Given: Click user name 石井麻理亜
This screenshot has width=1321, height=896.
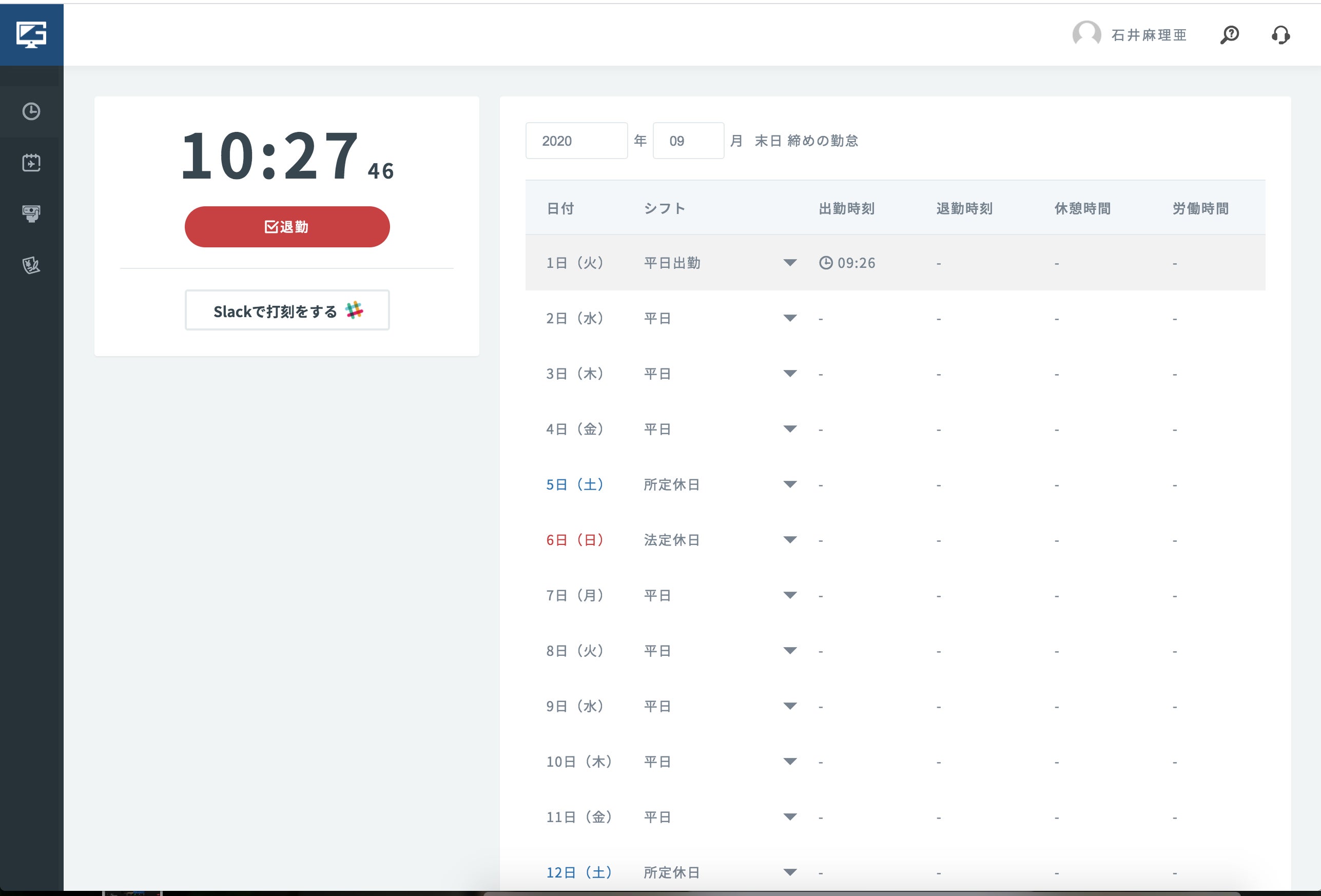Looking at the screenshot, I should coord(1149,35).
